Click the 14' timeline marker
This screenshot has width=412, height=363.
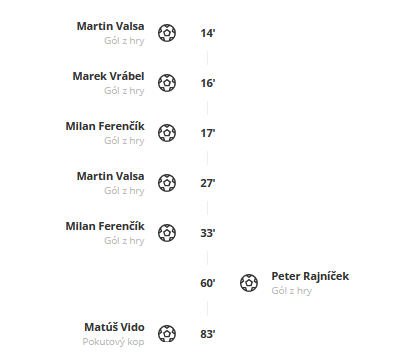(x=208, y=33)
